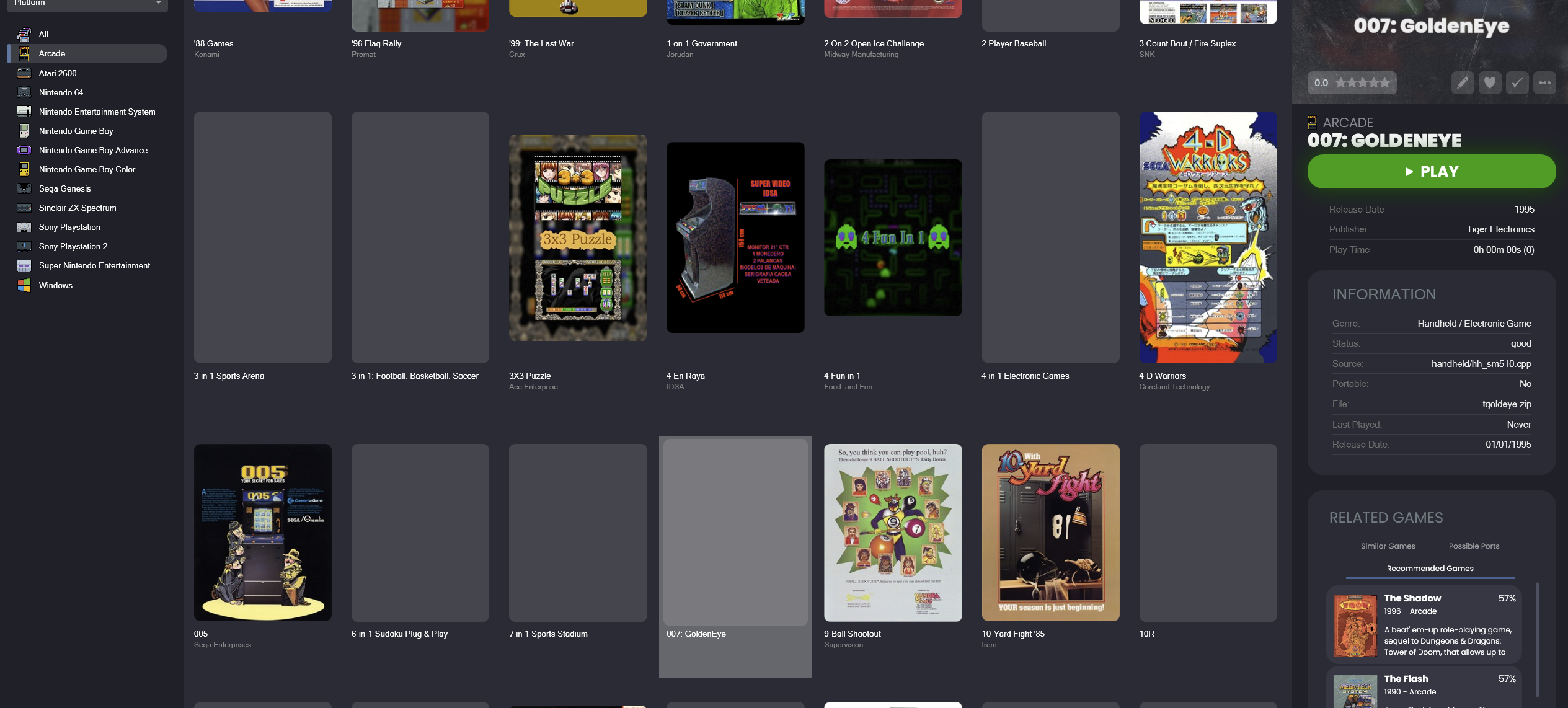Screen dimensions: 1568x708
Task: Click the '96 Flag Rally title
Action: (376, 43)
